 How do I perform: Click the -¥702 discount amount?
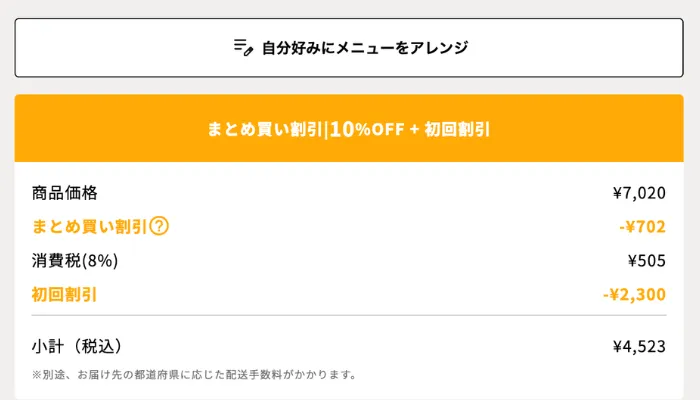click(x=641, y=227)
